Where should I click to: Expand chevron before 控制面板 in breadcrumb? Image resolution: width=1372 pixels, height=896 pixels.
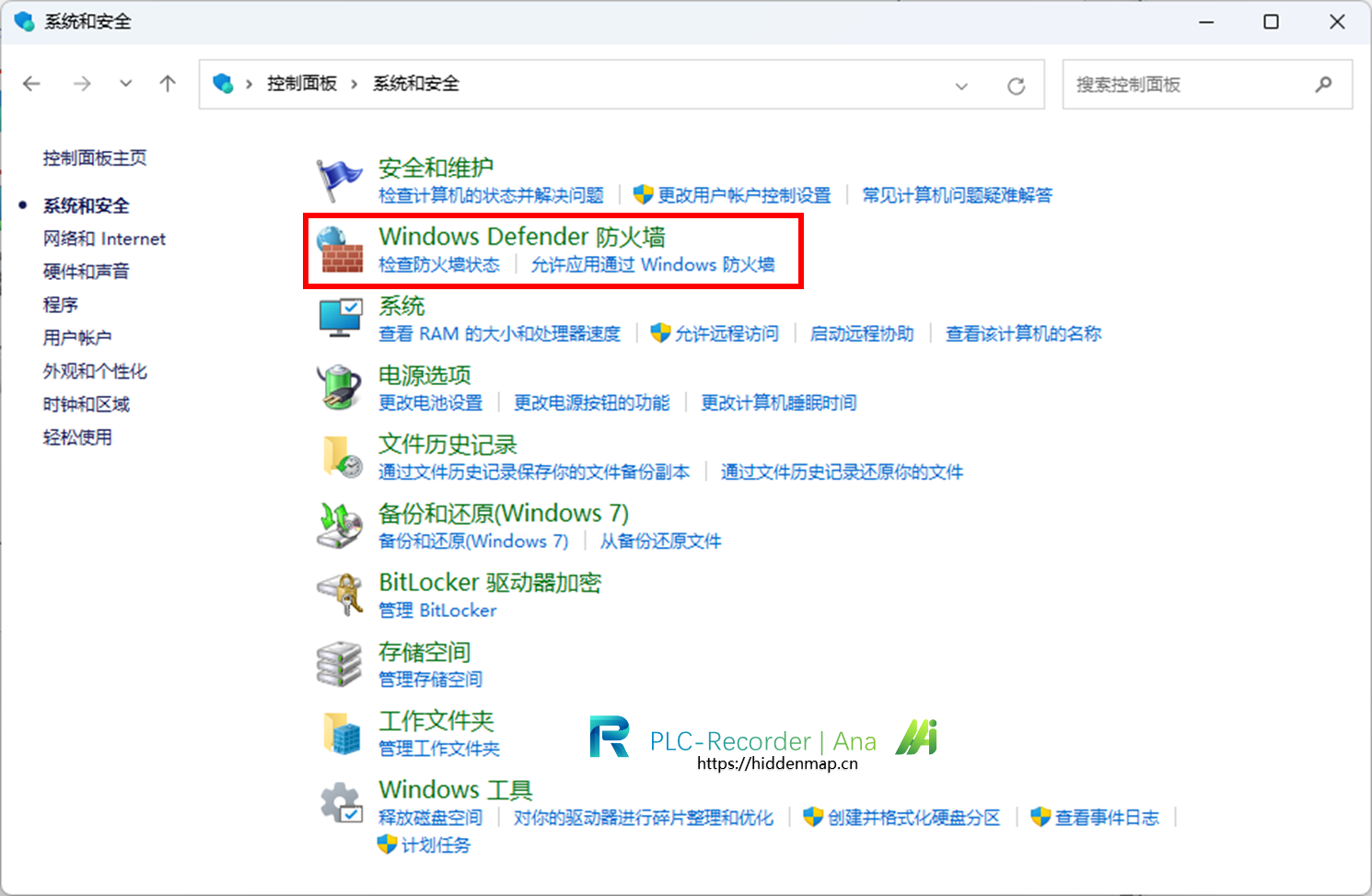(250, 85)
